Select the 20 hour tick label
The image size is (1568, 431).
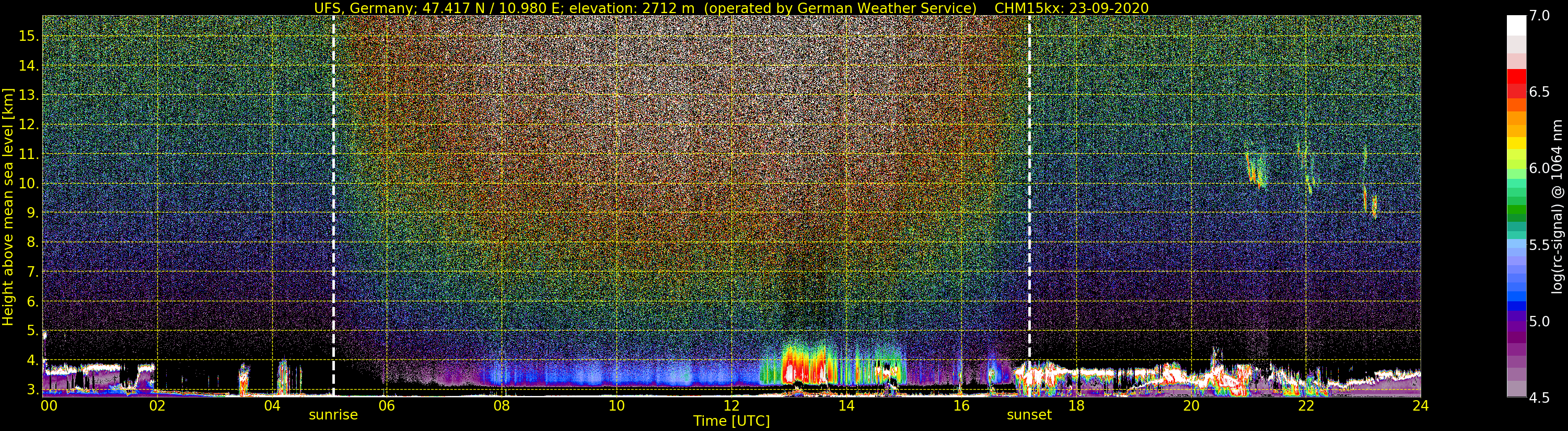[1191, 405]
